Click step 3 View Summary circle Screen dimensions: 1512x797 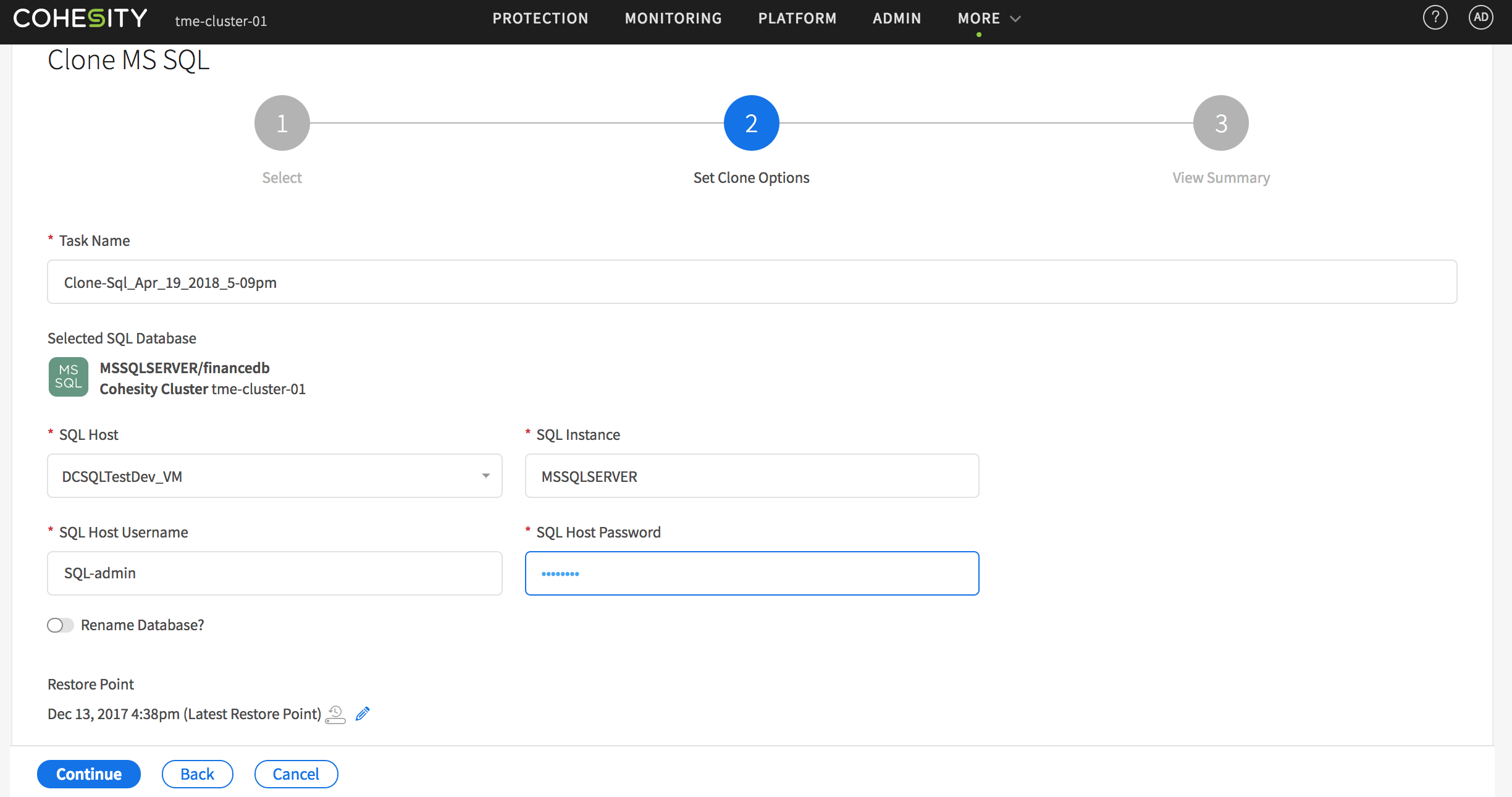1220,123
